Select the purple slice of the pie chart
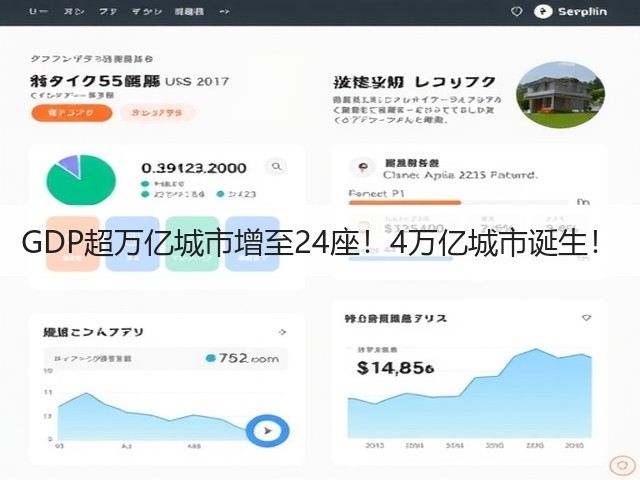Viewport: 640px width, 480px height. [69, 164]
